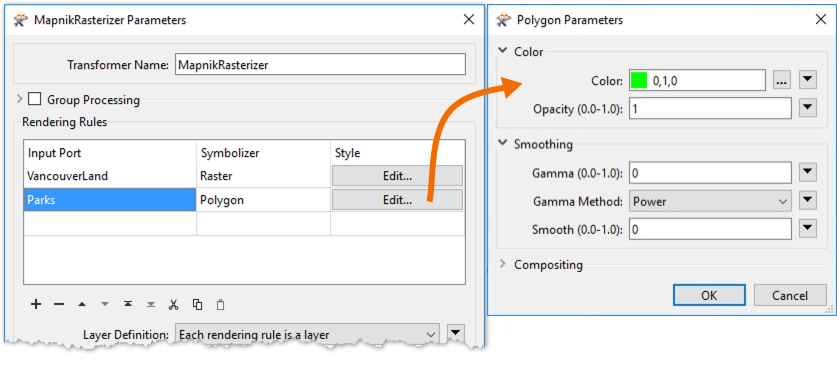
Task: Click the Opacity input field
Action: tap(710, 109)
